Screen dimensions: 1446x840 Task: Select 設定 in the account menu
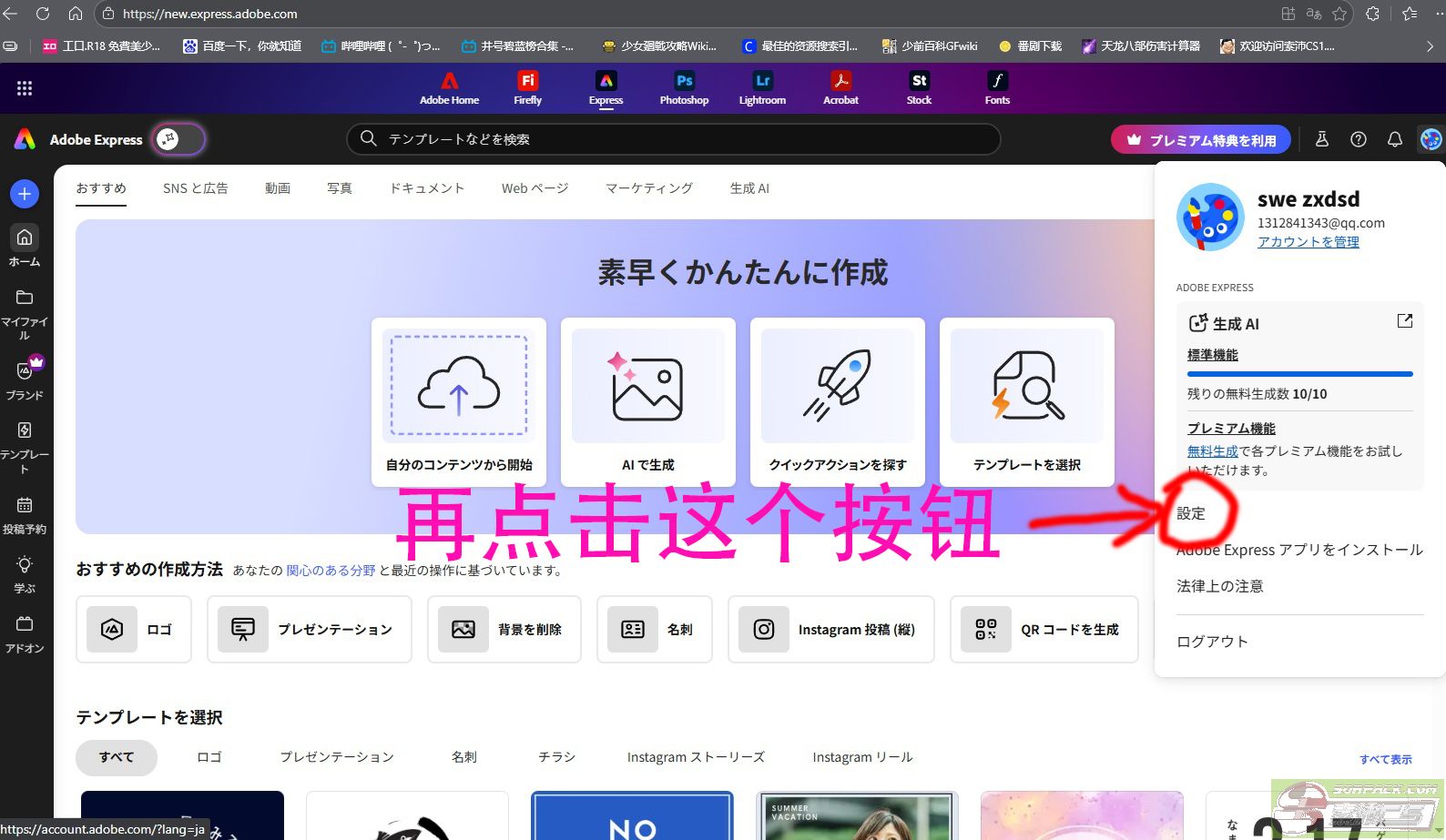pyautogui.click(x=1191, y=513)
